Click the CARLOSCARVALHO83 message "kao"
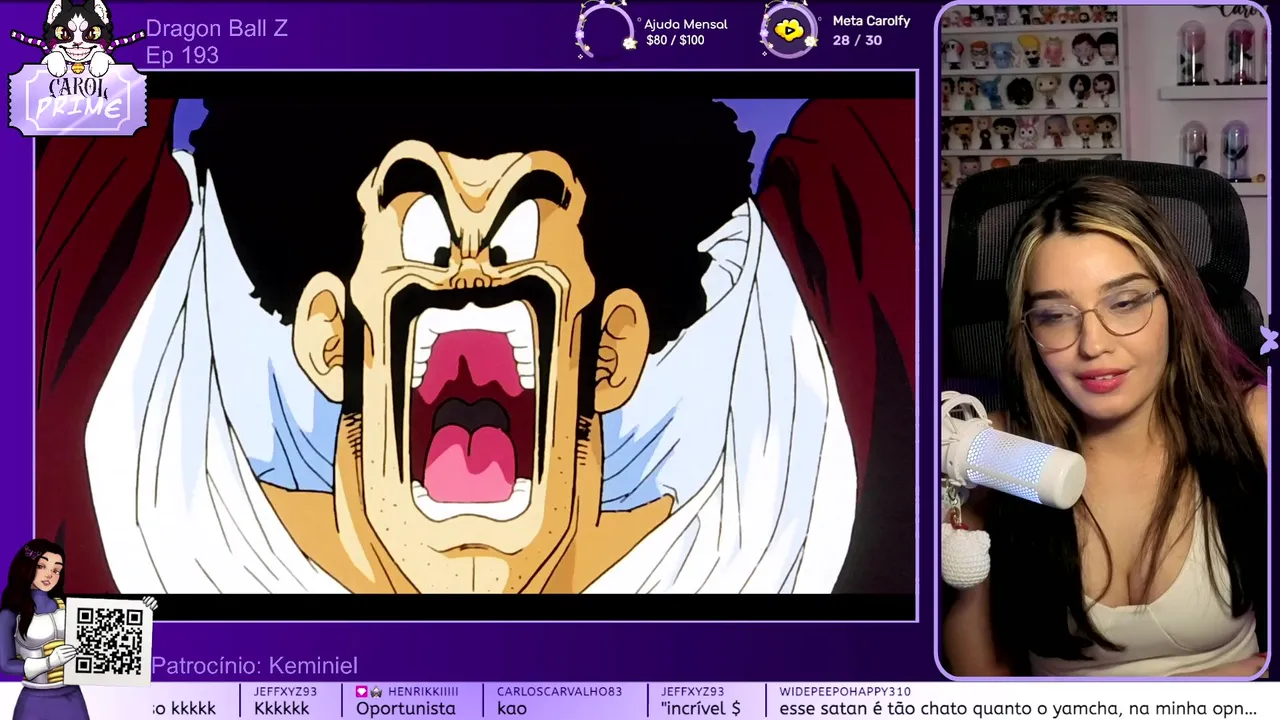The image size is (1280, 720). (512, 708)
